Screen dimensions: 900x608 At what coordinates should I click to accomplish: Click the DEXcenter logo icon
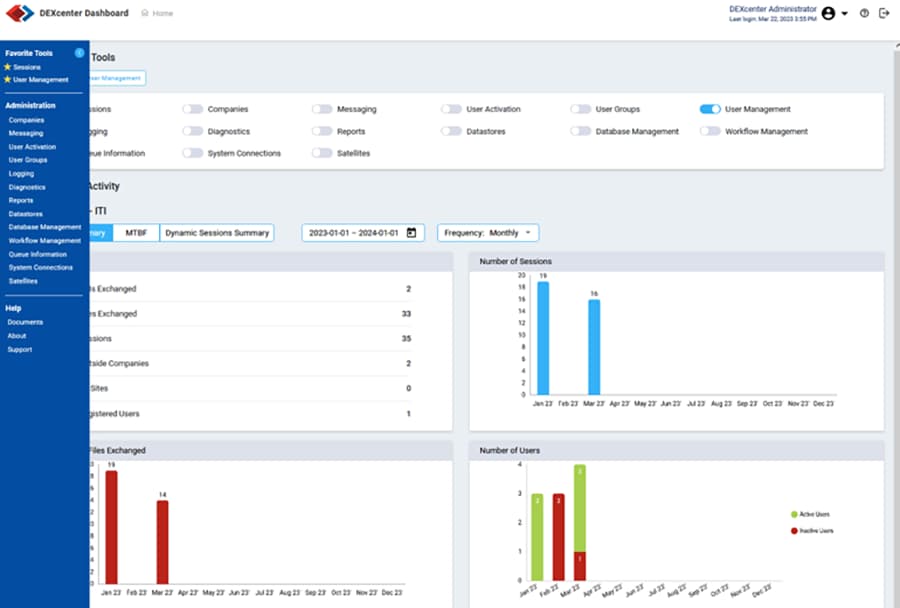(20, 13)
